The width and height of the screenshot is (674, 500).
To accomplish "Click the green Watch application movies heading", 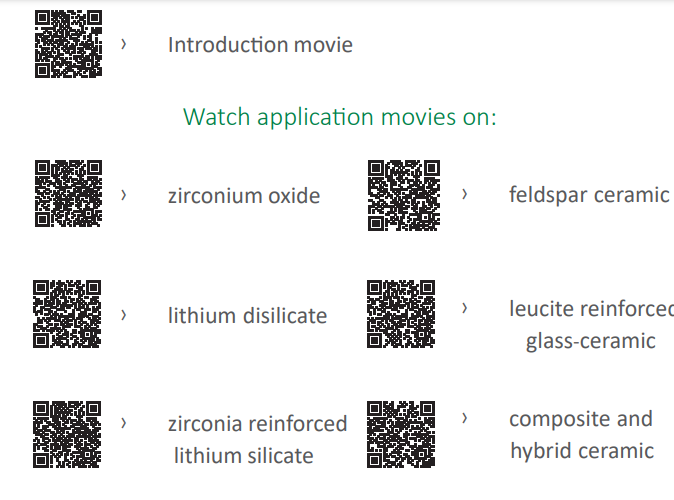I will pyautogui.click(x=339, y=117).
